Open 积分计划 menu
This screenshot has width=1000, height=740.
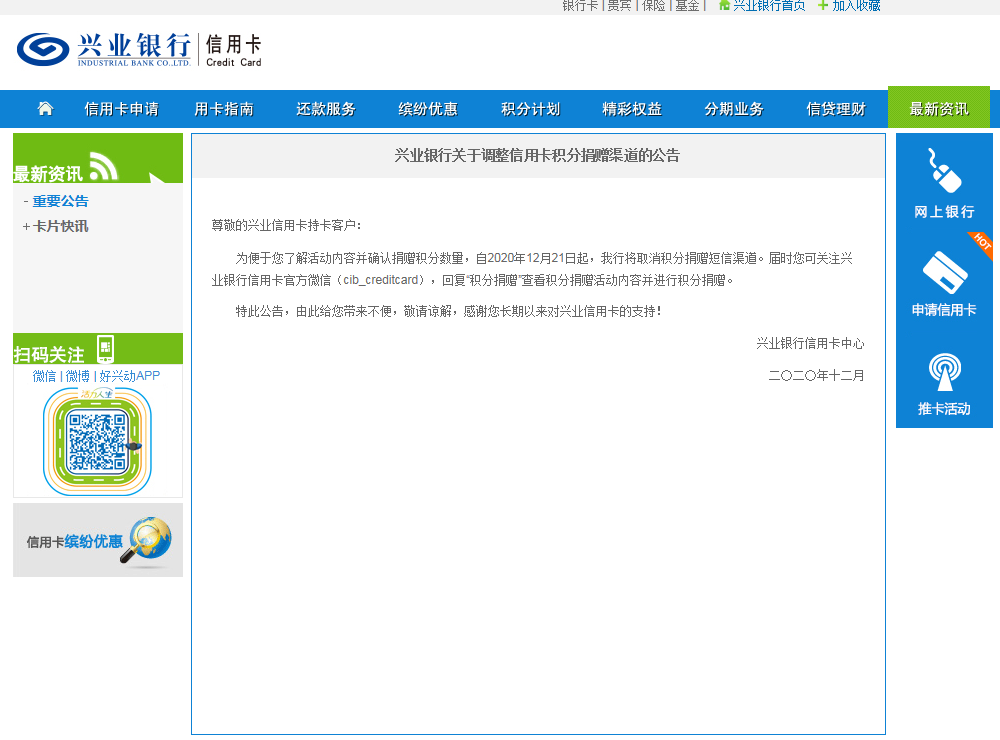point(530,109)
